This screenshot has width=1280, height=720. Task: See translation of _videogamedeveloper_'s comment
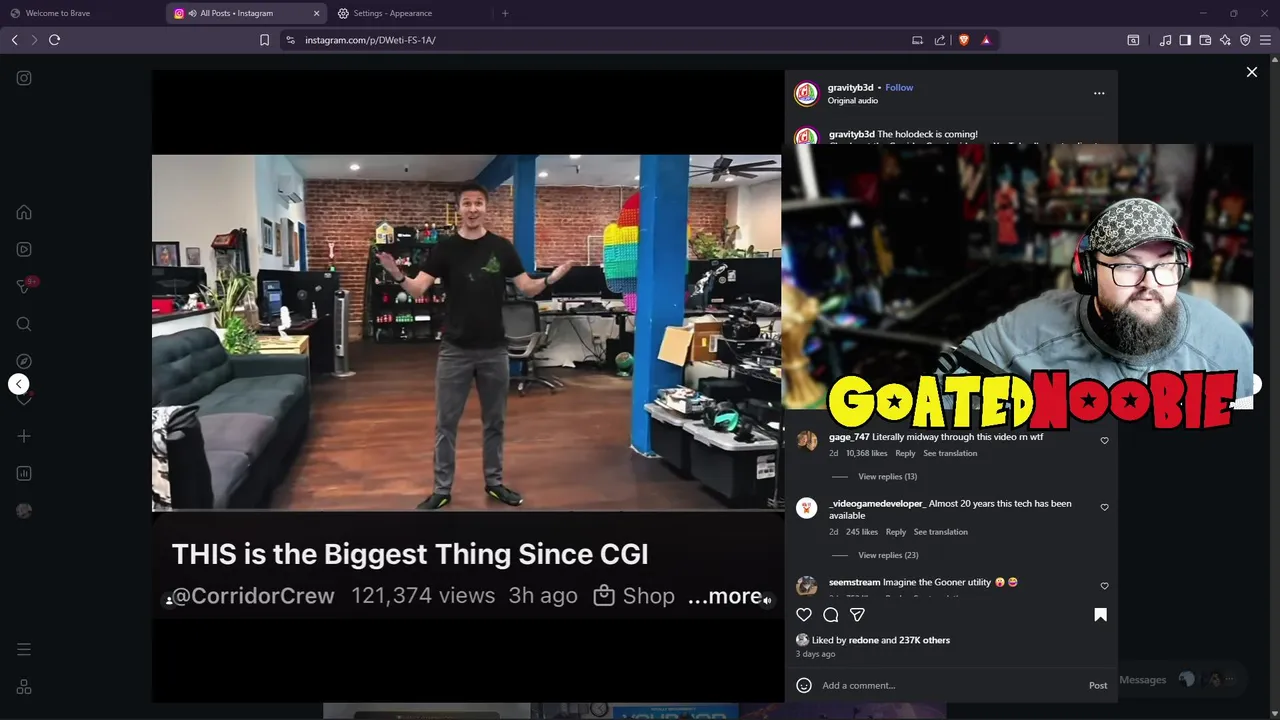940,532
